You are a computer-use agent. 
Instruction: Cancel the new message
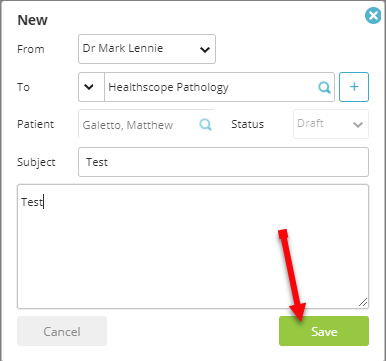click(x=62, y=331)
